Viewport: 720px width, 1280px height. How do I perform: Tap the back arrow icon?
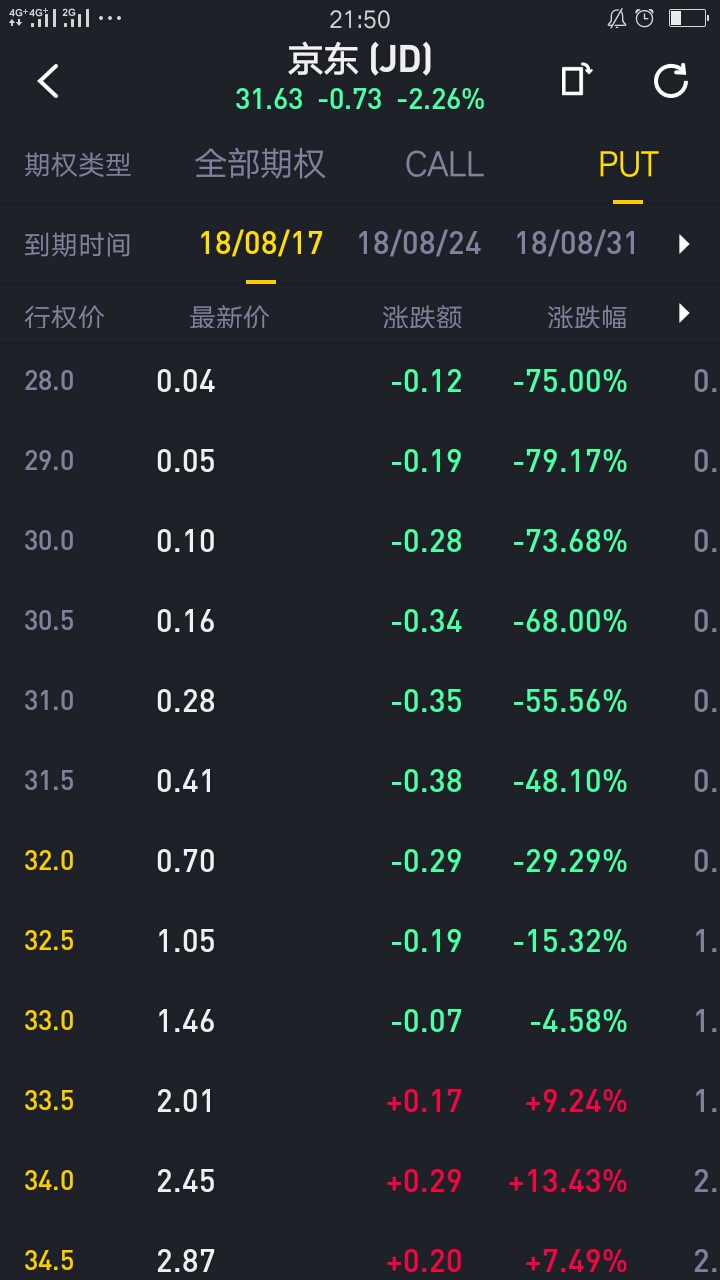pyautogui.click(x=48, y=81)
